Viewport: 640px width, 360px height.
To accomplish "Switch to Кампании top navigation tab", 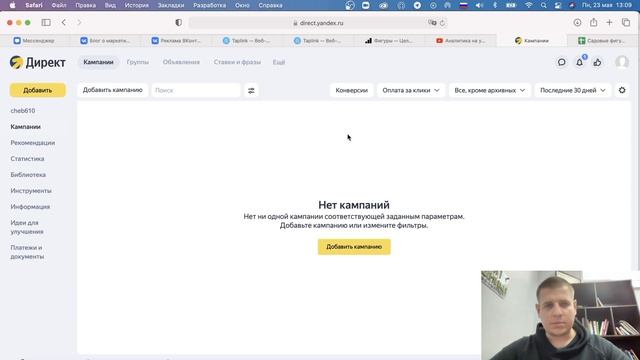I will (x=98, y=62).
